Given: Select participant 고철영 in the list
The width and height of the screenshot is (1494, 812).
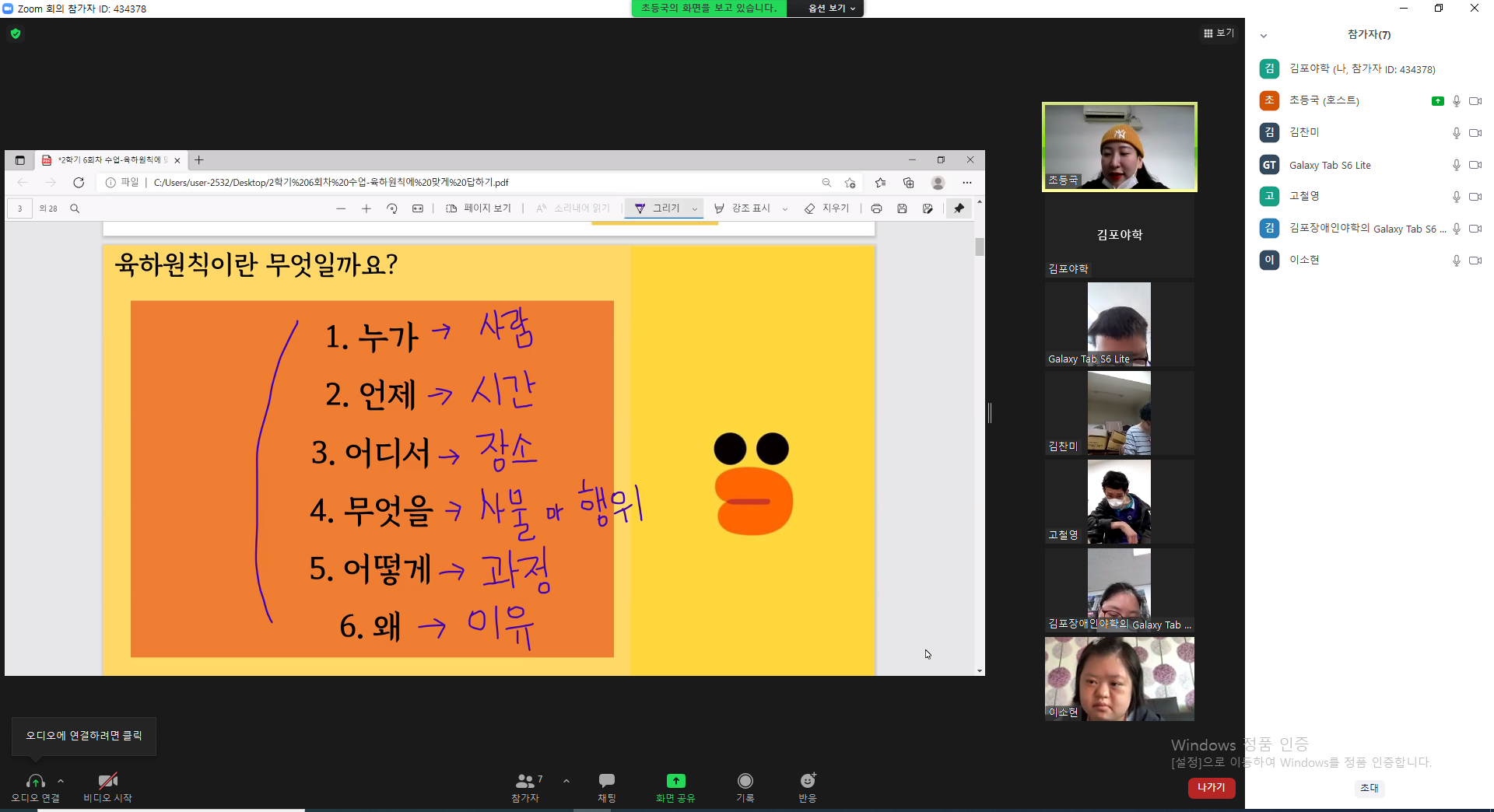Looking at the screenshot, I should [1369, 196].
